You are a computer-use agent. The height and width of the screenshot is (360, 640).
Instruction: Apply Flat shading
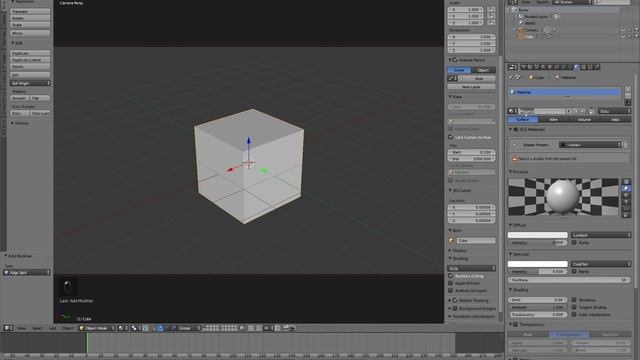[40, 98]
